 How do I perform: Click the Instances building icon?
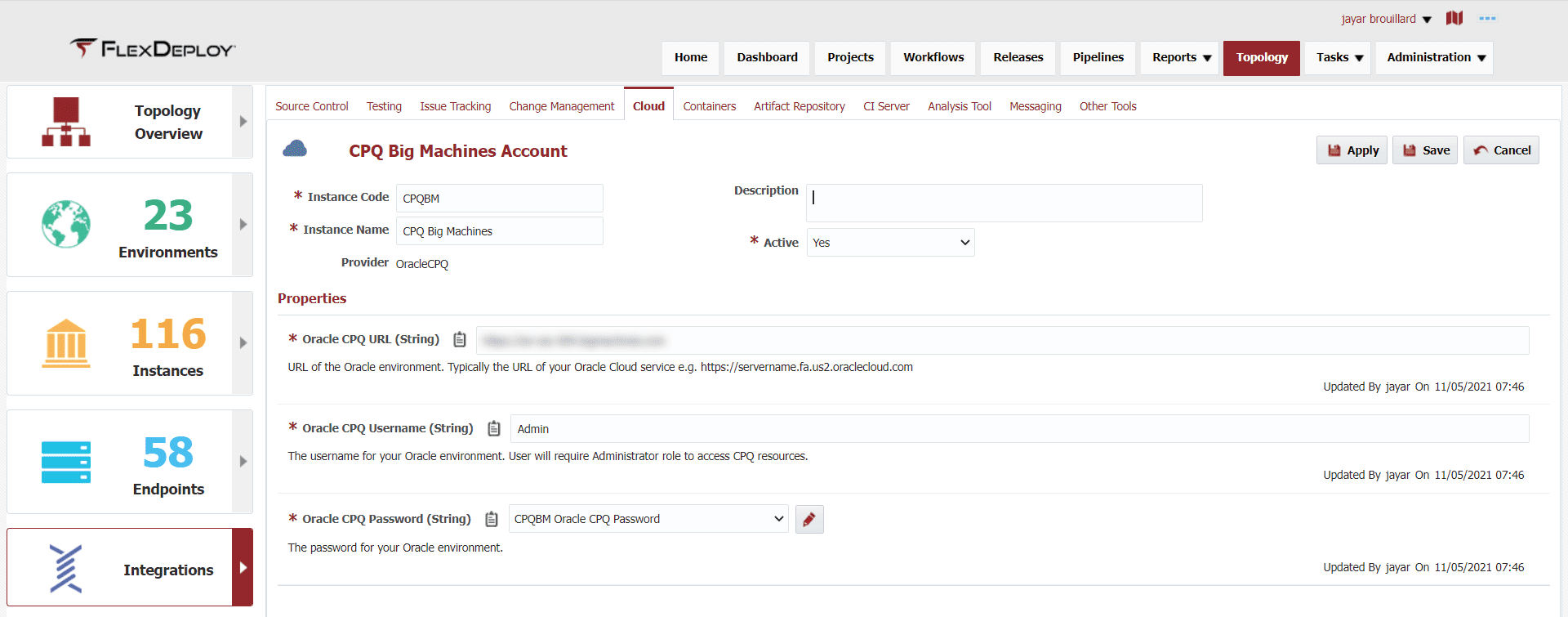[x=66, y=343]
